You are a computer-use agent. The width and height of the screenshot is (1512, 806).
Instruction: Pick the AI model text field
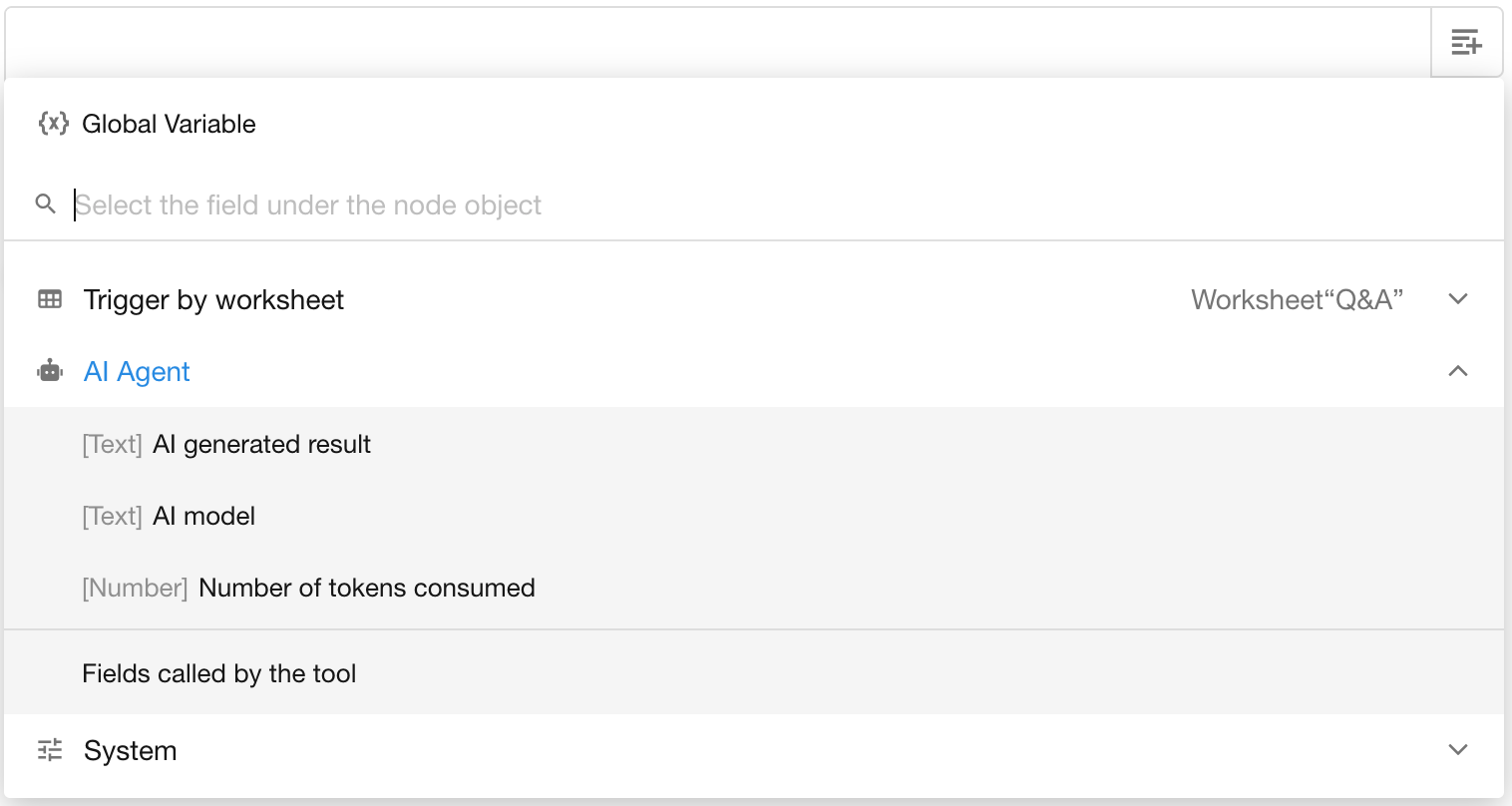203,516
